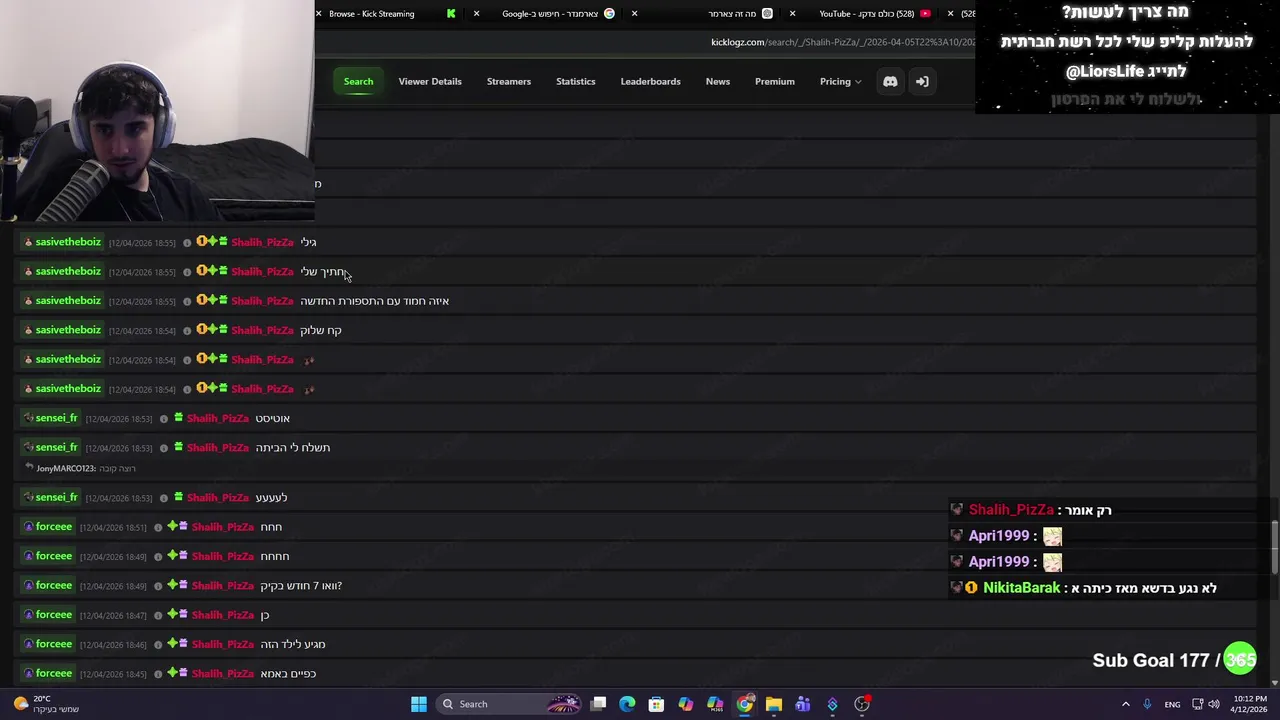
Task: Show hidden system tray icons
Action: 1125,704
